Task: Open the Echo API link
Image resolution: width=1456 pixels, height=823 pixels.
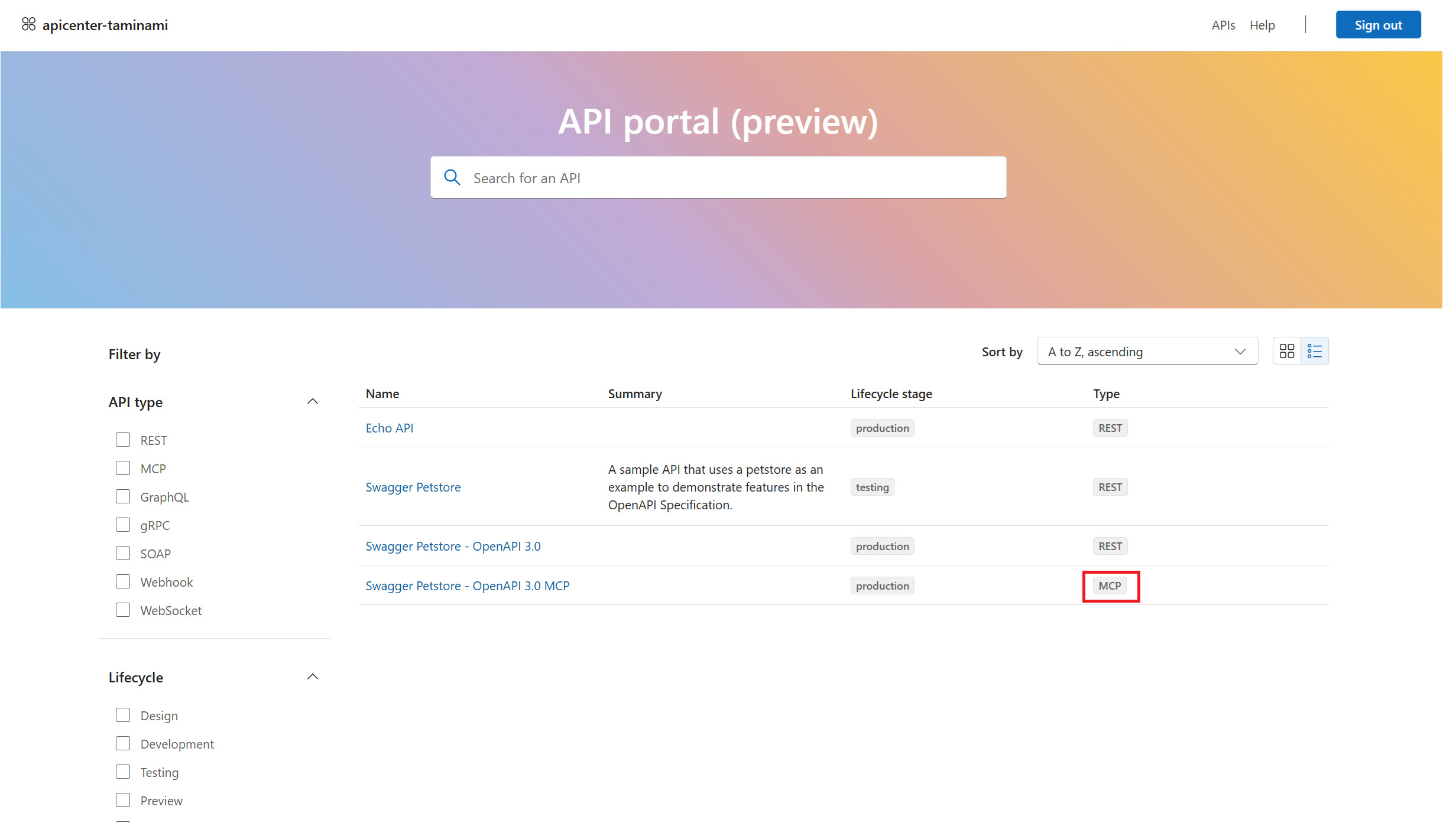Action: tap(390, 428)
